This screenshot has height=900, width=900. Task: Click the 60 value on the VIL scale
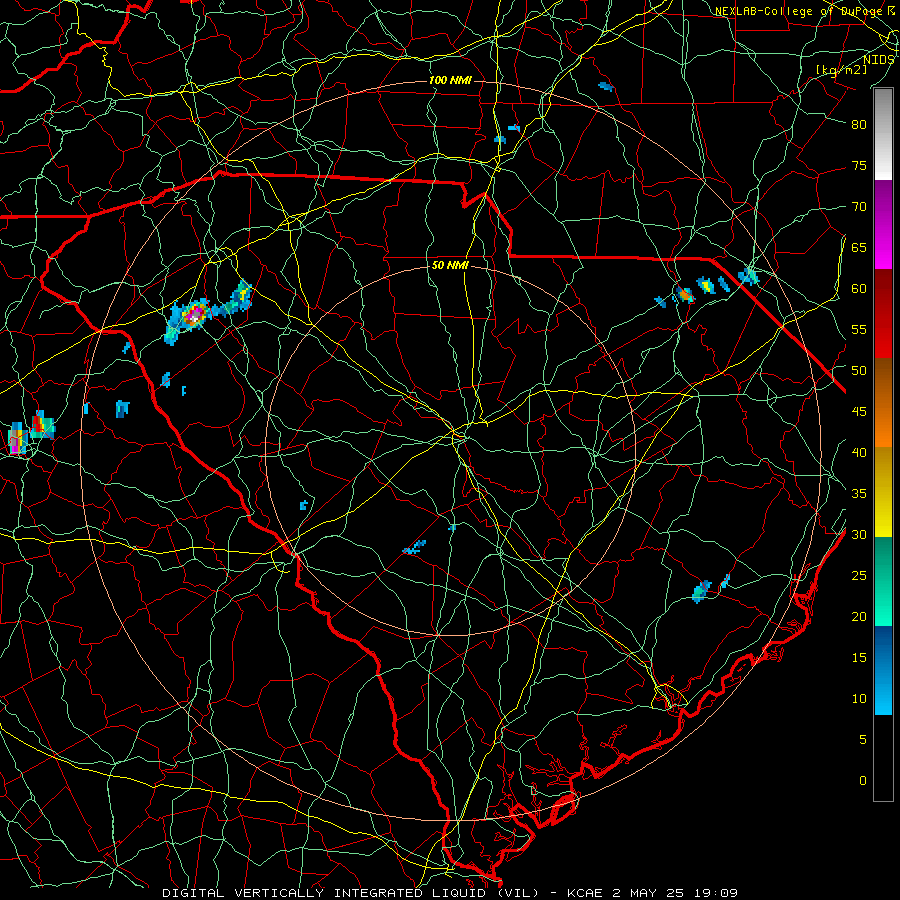coord(859,289)
